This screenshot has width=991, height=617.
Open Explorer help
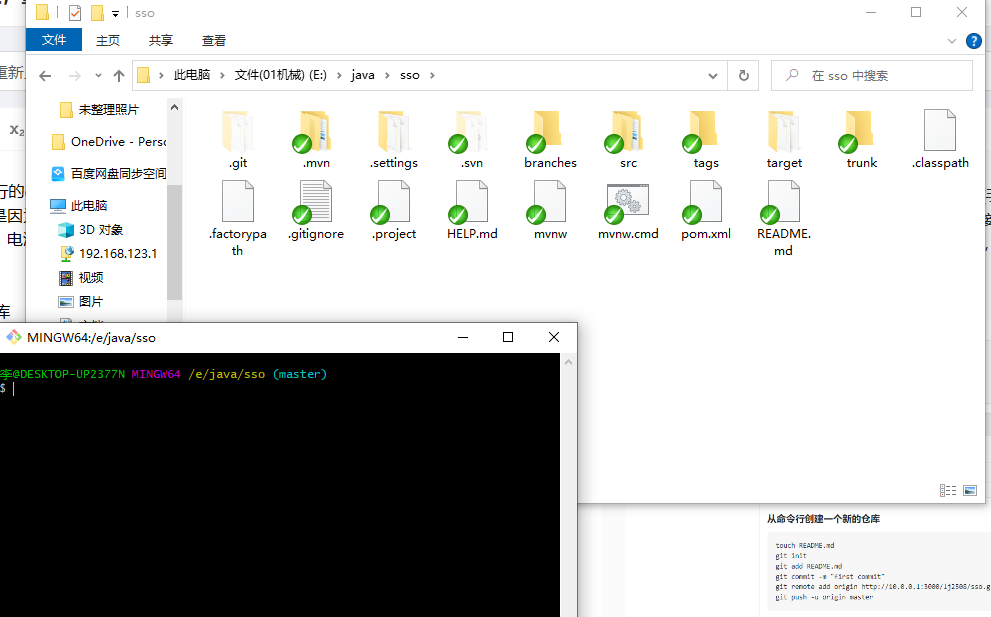pos(974,41)
